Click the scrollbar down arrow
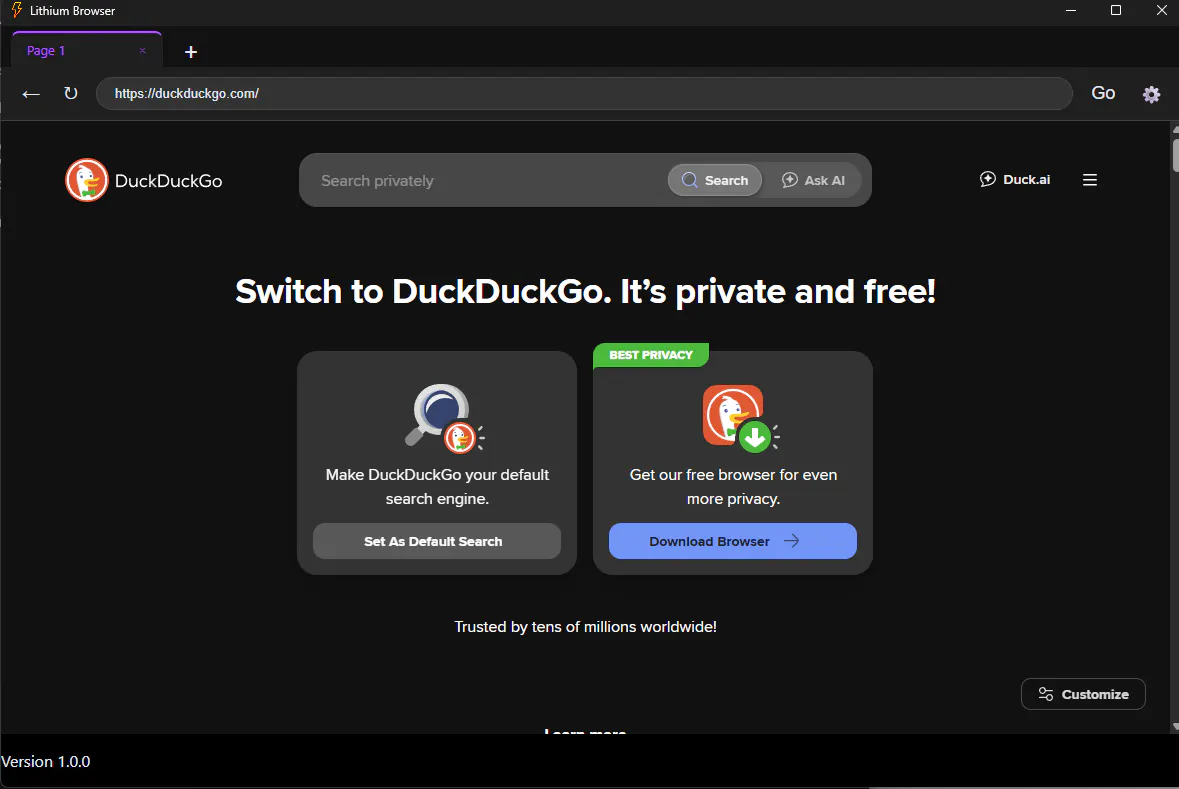The width and height of the screenshot is (1179, 789). [x=1175, y=727]
